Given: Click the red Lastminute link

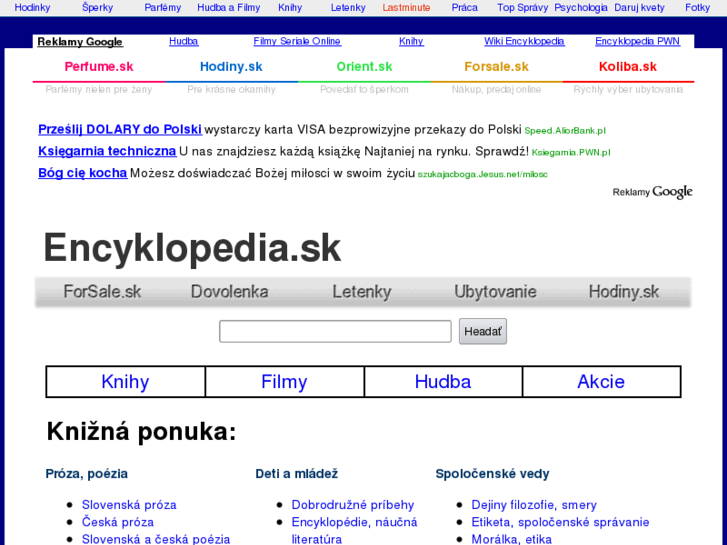Looking at the screenshot, I should point(406,7).
